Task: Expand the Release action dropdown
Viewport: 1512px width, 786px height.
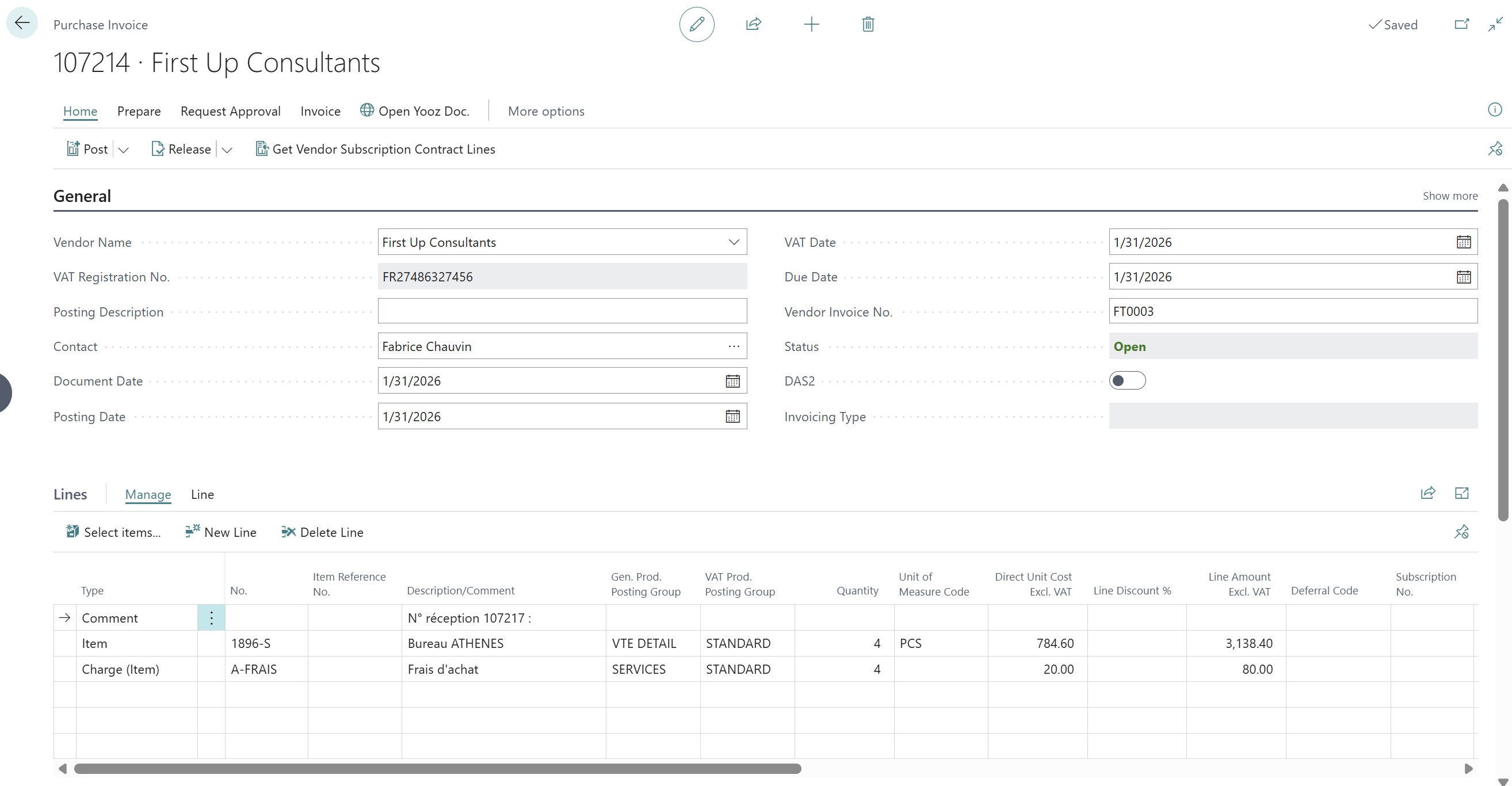Action: (227, 149)
